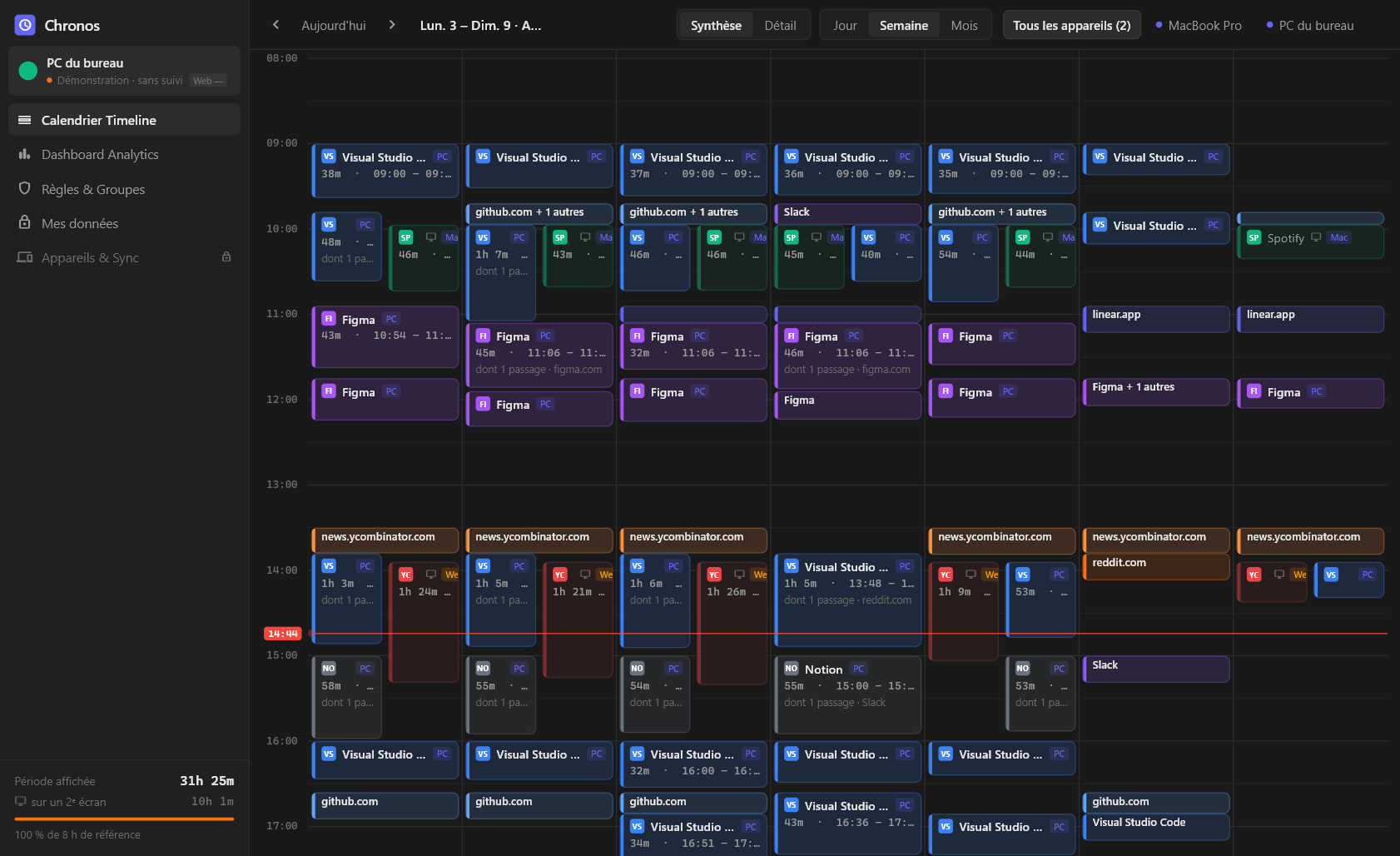Select the Mois view tab
1400x856 pixels.
(x=964, y=25)
